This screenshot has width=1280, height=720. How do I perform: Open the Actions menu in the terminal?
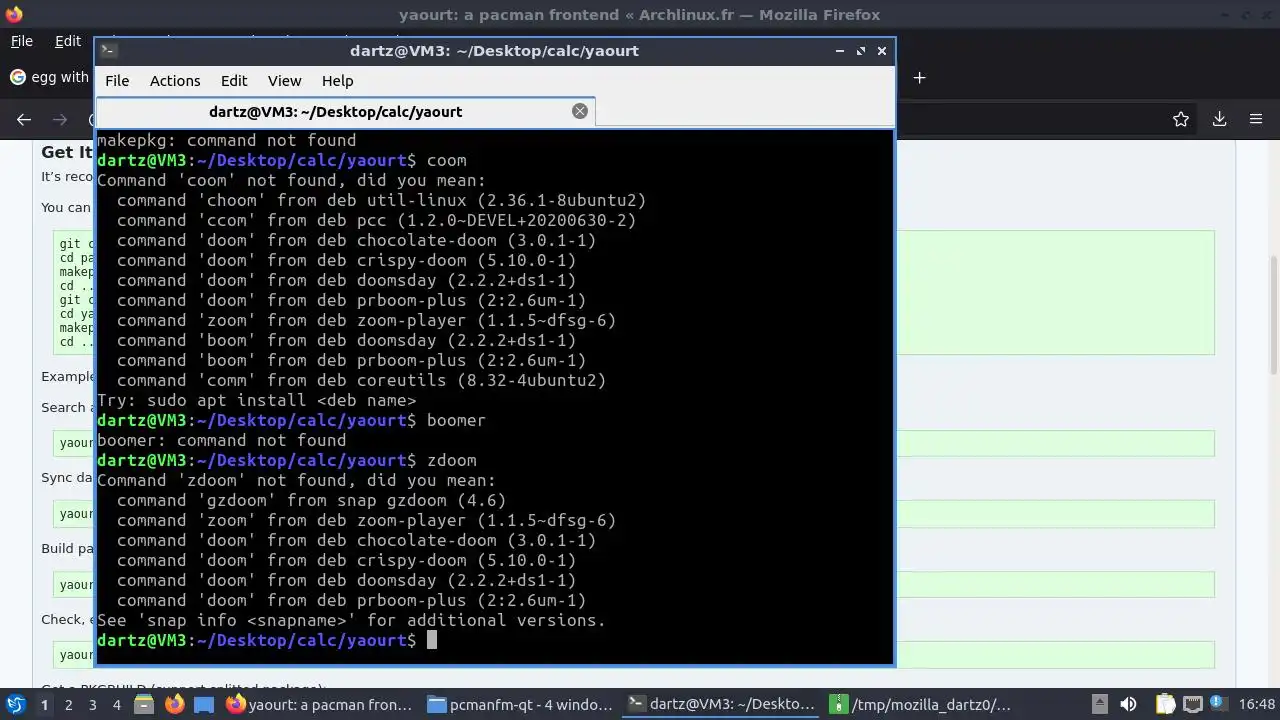pos(175,81)
